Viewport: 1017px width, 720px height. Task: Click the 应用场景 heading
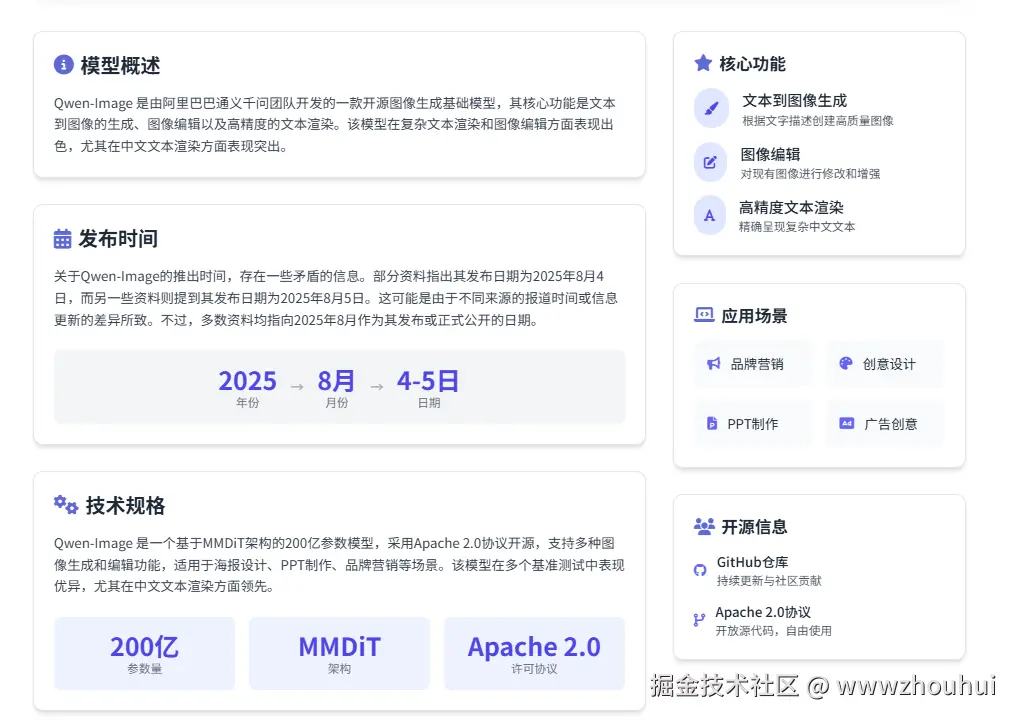(754, 316)
